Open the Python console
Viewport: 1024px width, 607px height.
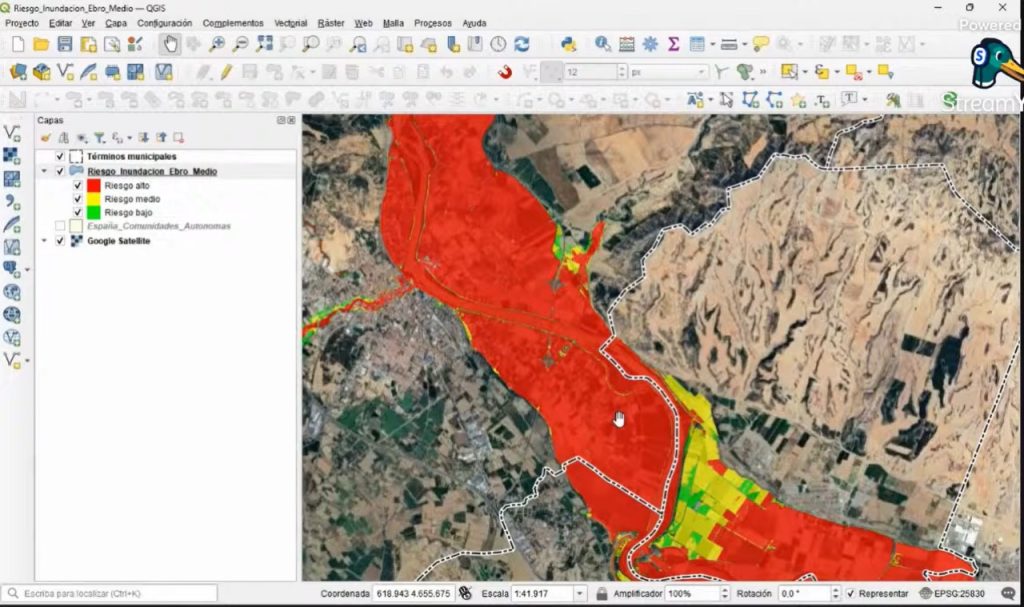(x=568, y=44)
